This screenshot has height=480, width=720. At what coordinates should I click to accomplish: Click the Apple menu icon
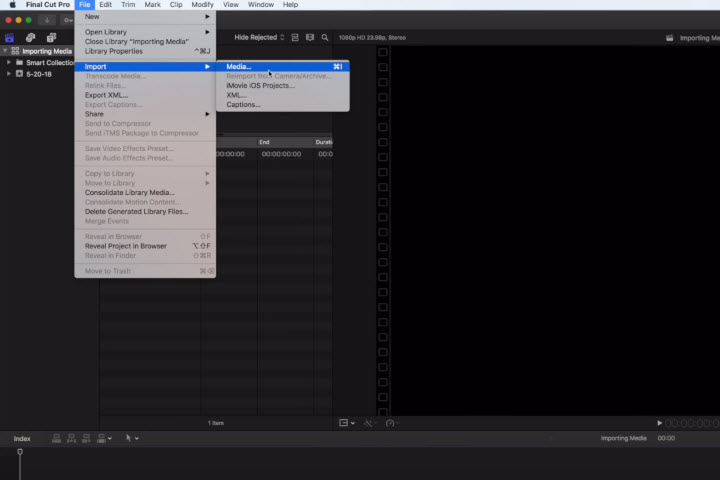pyautogui.click(x=12, y=5)
